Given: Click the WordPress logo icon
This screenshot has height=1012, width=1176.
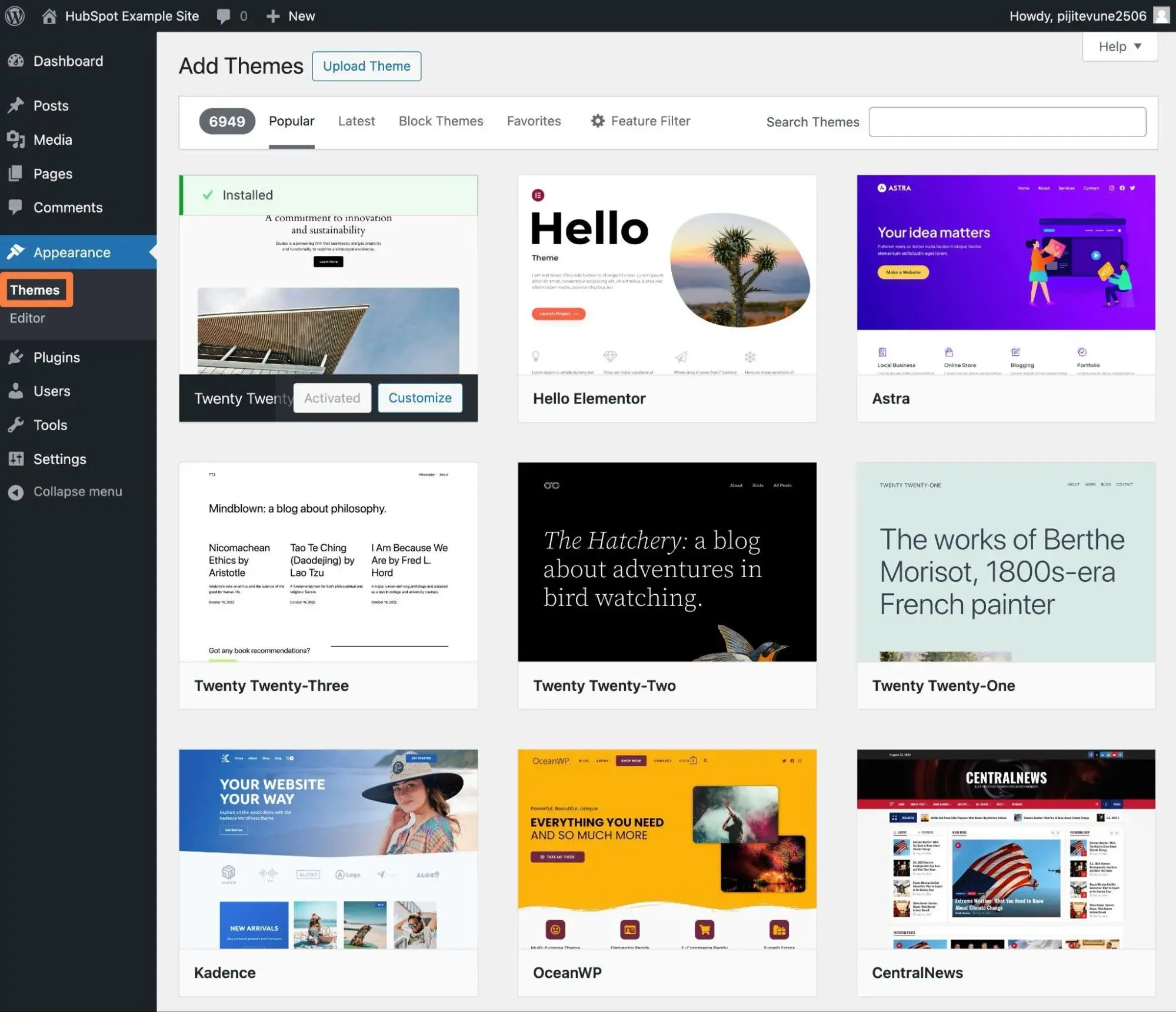Looking at the screenshot, I should point(15,16).
